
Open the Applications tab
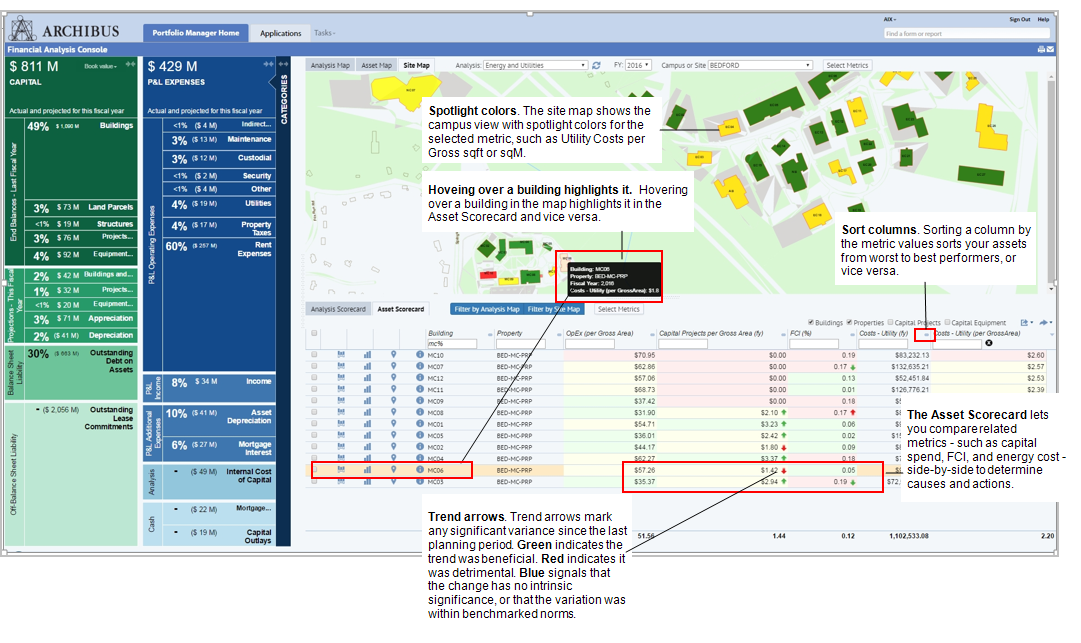281,33
